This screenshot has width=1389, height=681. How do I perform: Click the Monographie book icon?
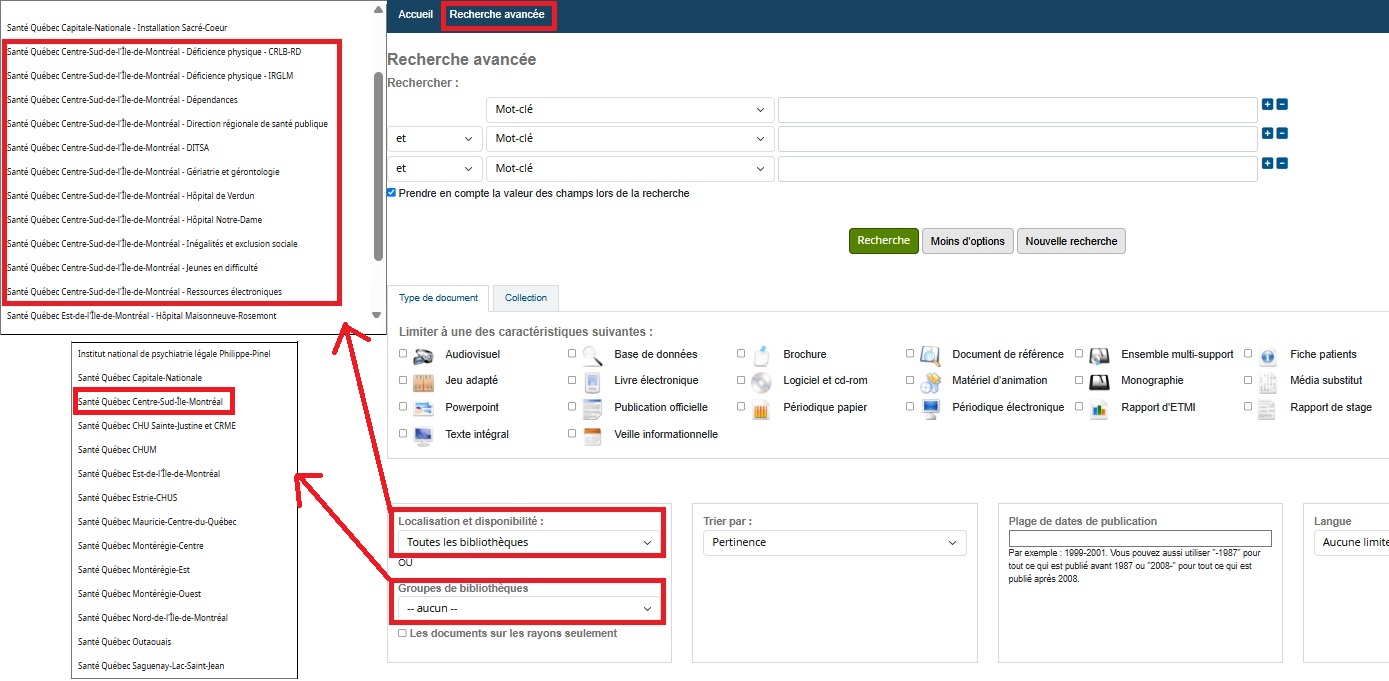[1099, 381]
